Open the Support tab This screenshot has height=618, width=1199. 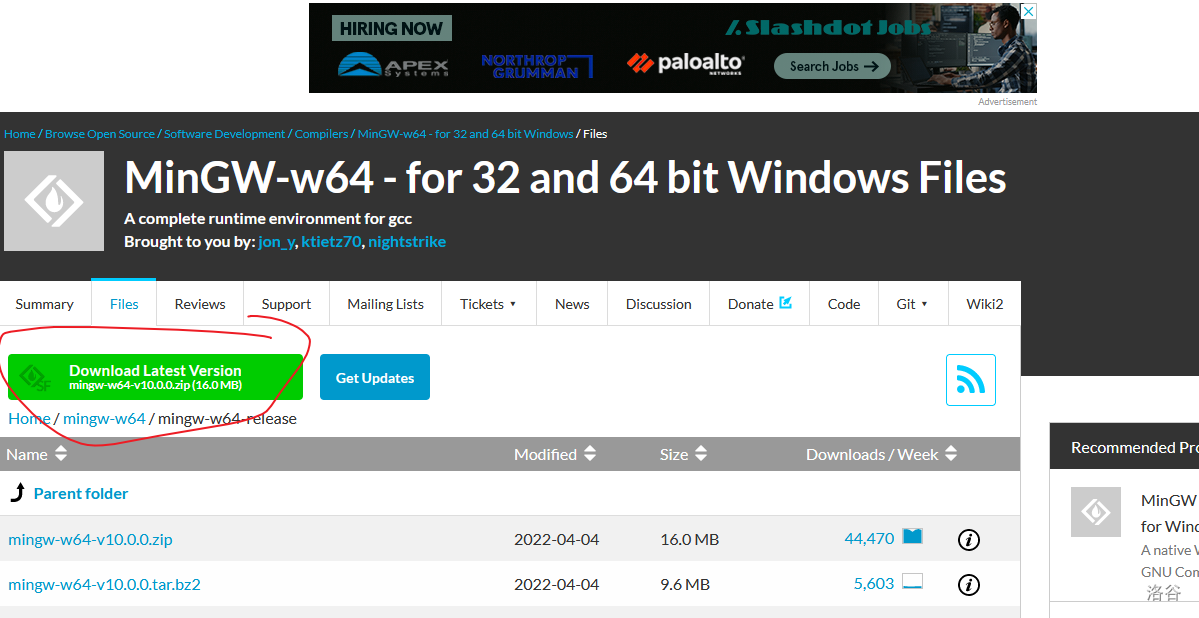pos(286,304)
